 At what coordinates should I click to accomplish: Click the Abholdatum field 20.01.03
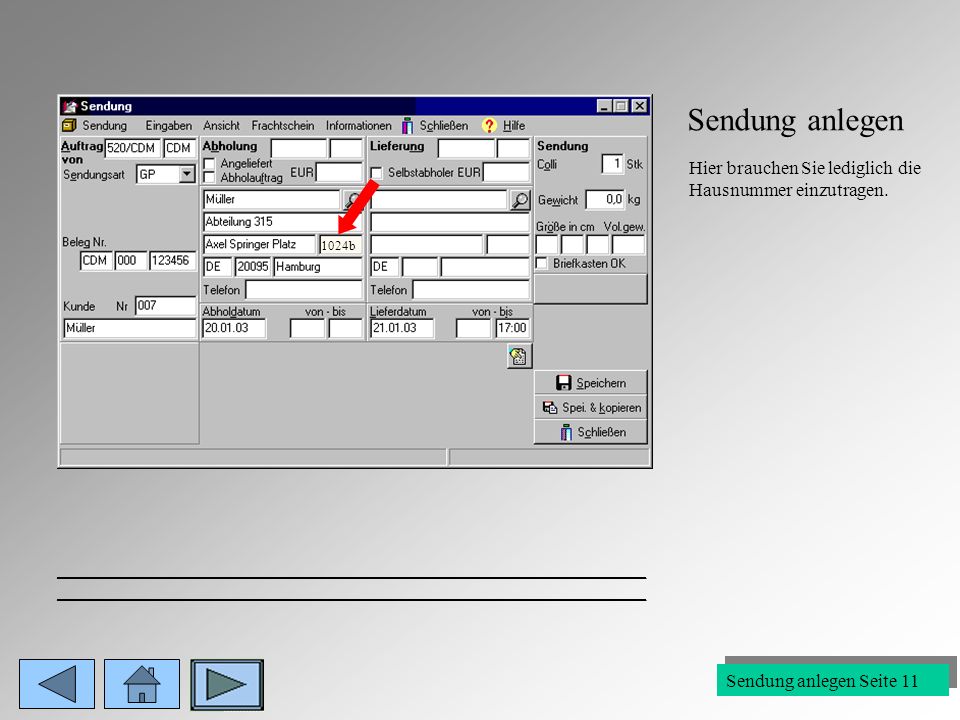[x=234, y=328]
